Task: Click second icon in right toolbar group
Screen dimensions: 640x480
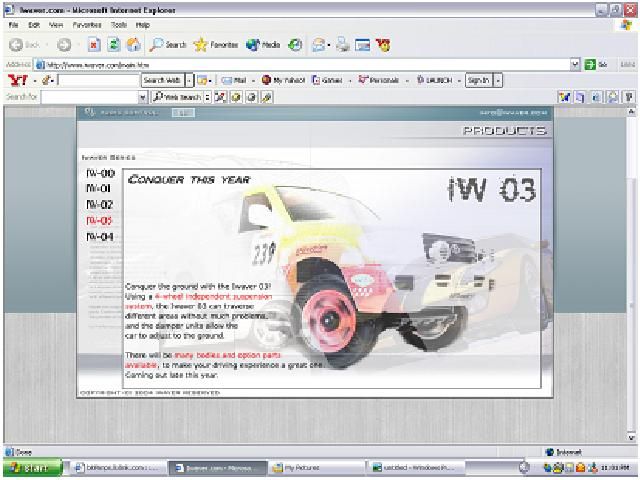Action: point(580,97)
